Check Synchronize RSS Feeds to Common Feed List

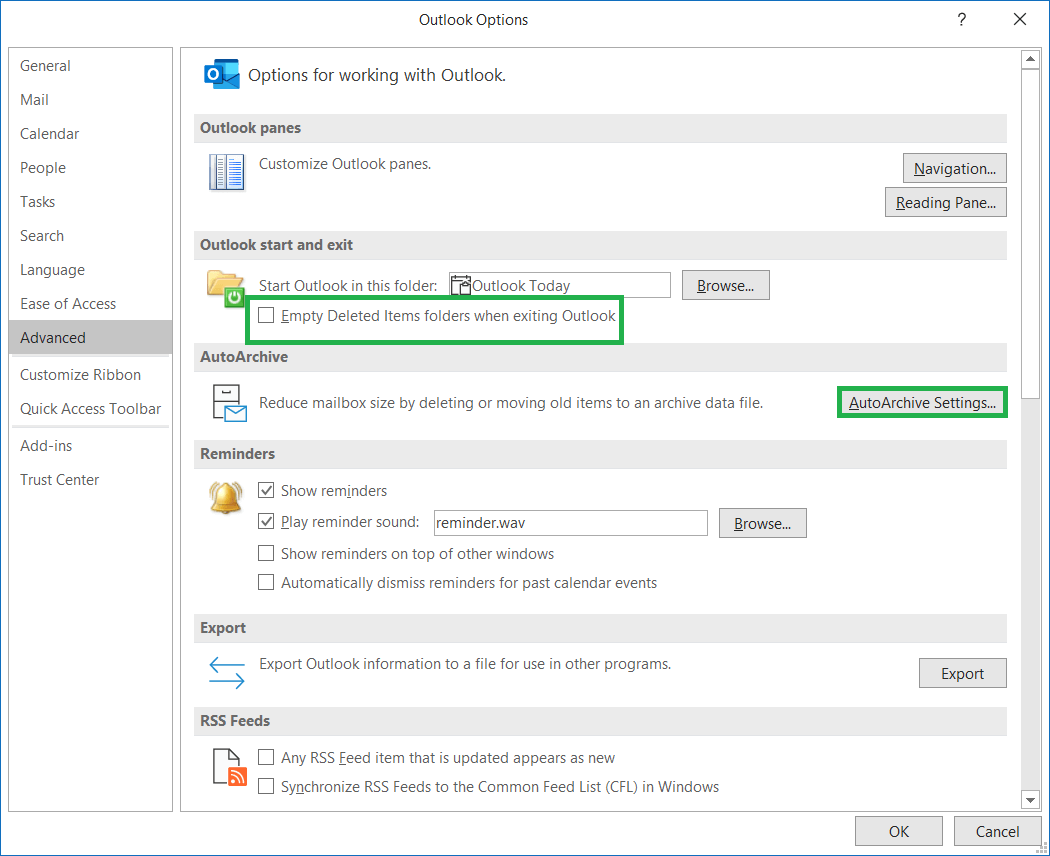tap(266, 786)
